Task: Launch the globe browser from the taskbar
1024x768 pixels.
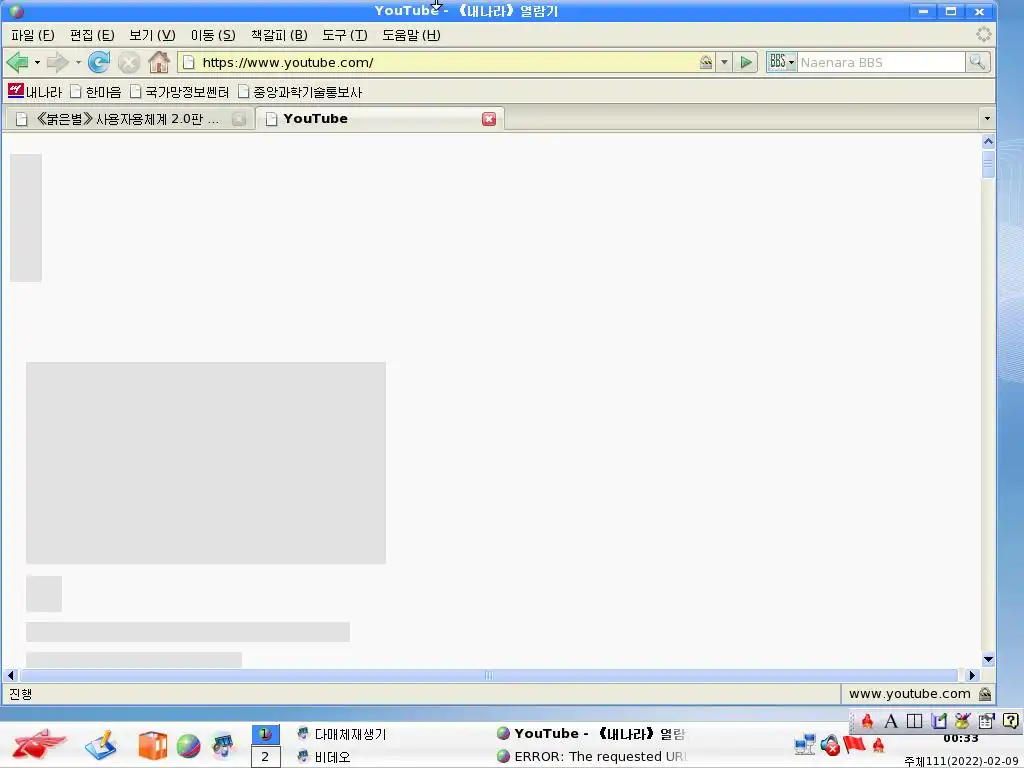Action: (x=189, y=746)
